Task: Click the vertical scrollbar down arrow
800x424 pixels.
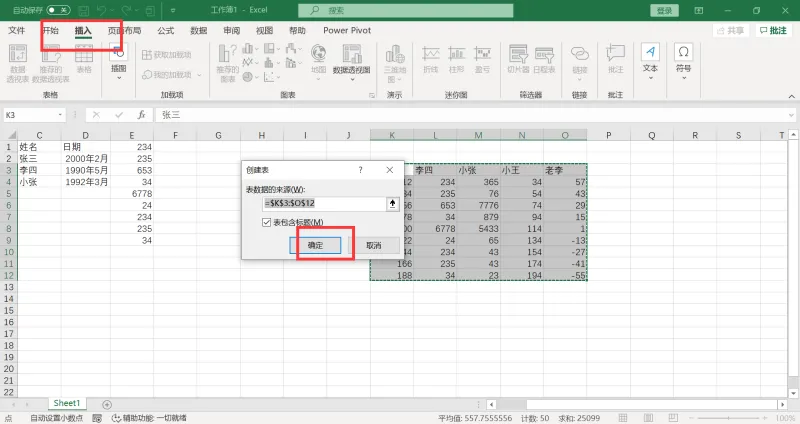Action: coord(793,393)
